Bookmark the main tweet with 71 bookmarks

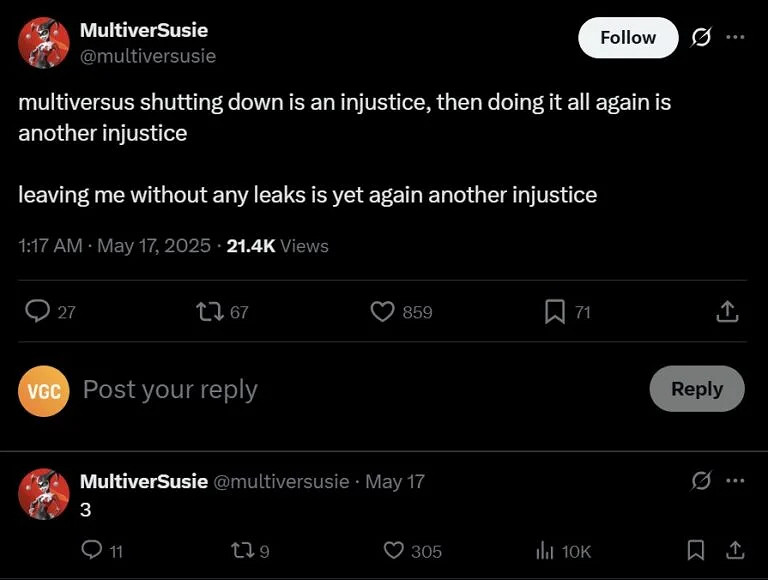[x=555, y=312]
